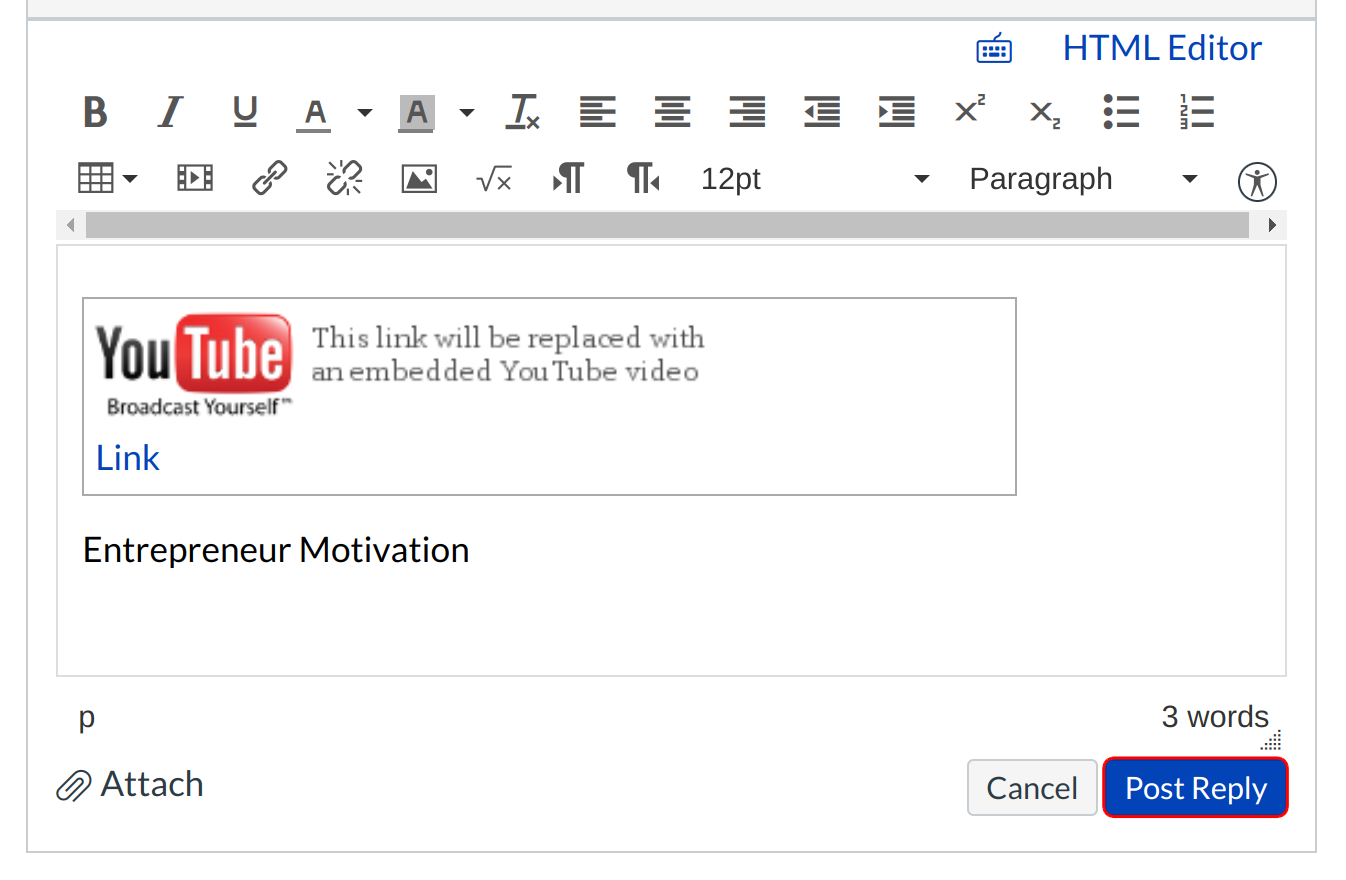Remove link with unlink icon
Viewport: 1346px width, 880px height.
coord(344,180)
